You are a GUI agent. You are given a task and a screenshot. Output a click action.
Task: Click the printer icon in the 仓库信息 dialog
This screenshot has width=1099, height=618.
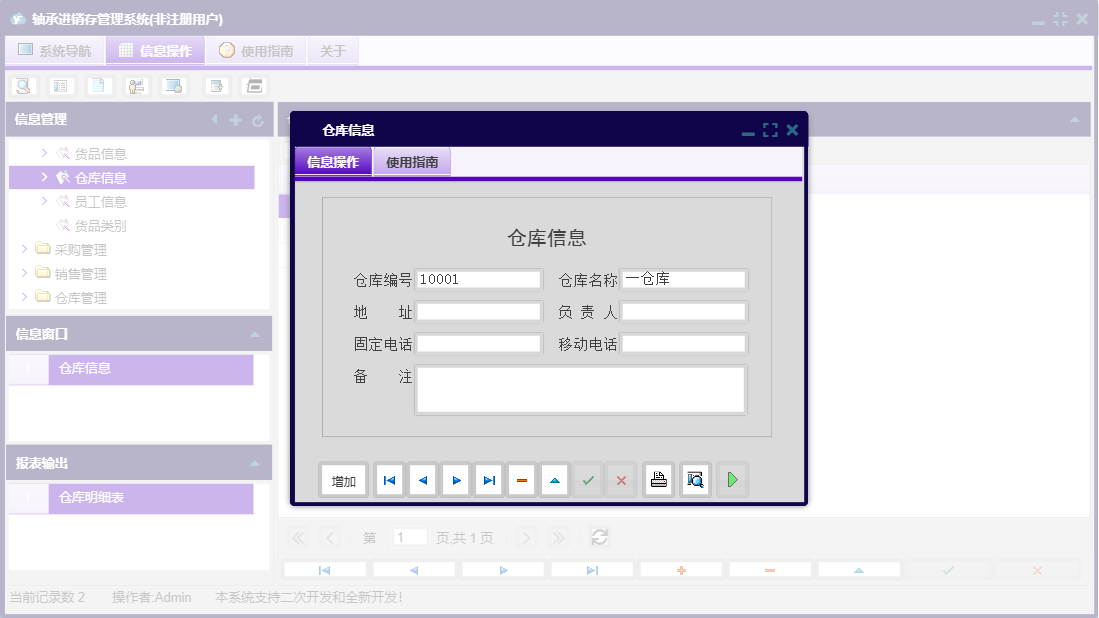click(658, 479)
